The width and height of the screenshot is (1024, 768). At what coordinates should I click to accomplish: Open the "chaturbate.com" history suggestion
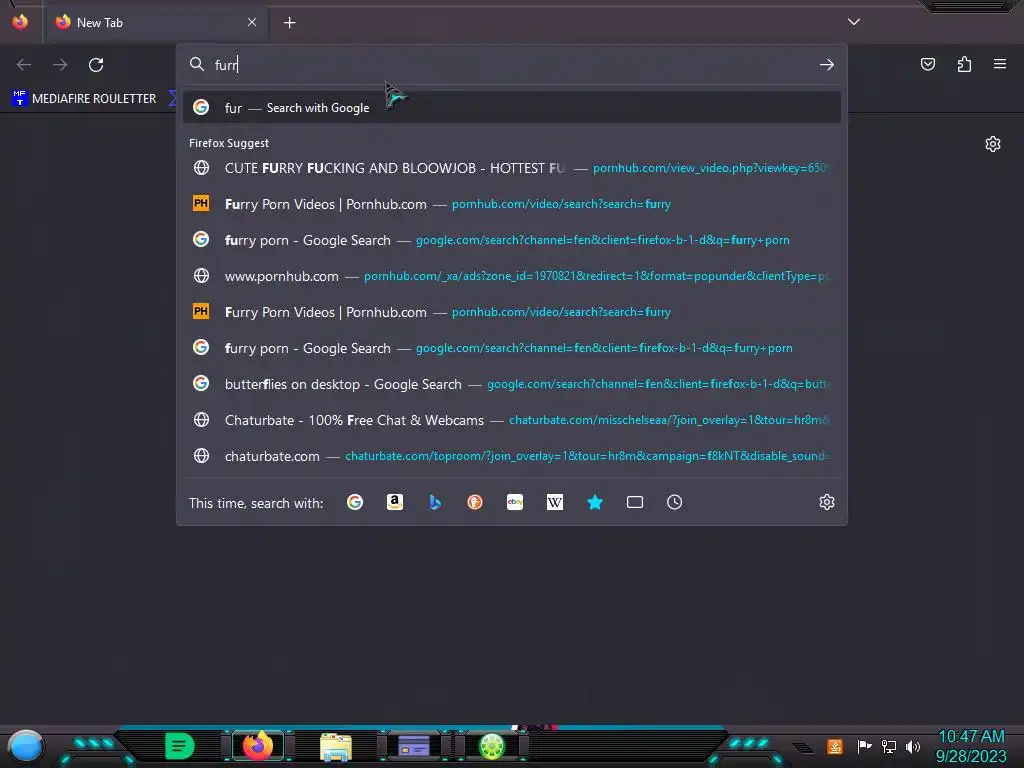pyautogui.click(x=512, y=456)
